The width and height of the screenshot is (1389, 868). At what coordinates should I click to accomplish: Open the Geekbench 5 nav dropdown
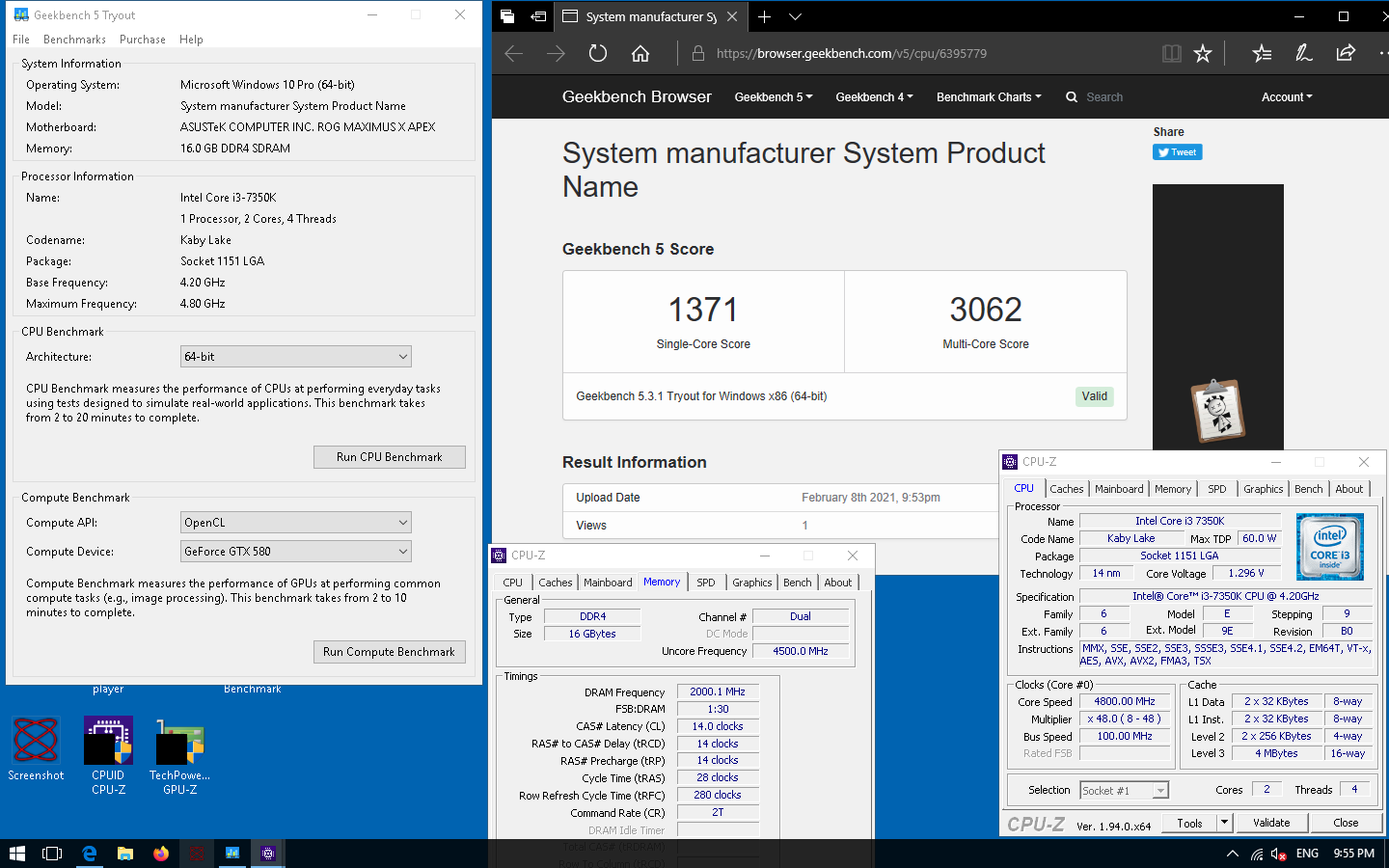pyautogui.click(x=774, y=97)
